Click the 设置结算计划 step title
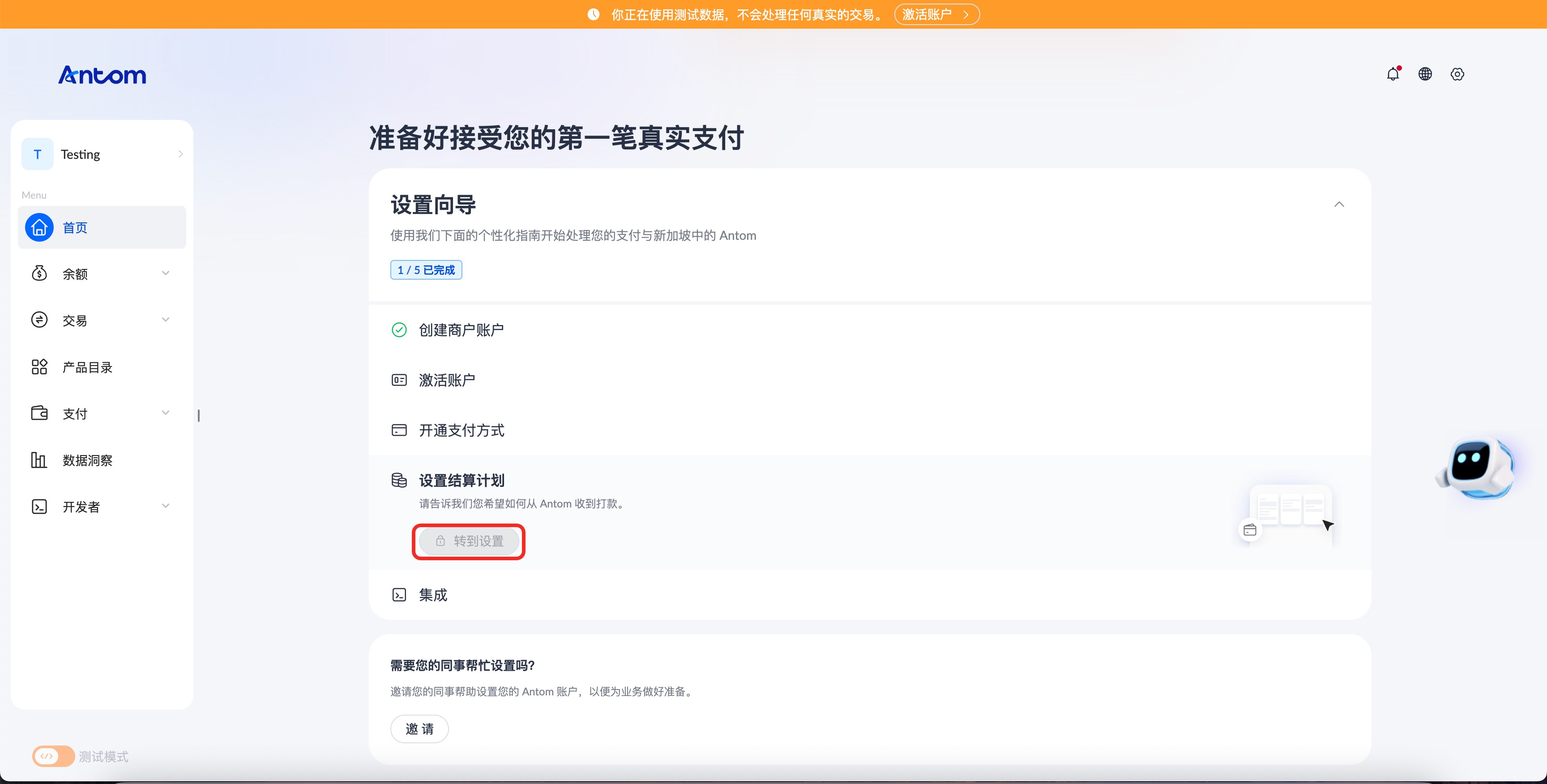 461,480
